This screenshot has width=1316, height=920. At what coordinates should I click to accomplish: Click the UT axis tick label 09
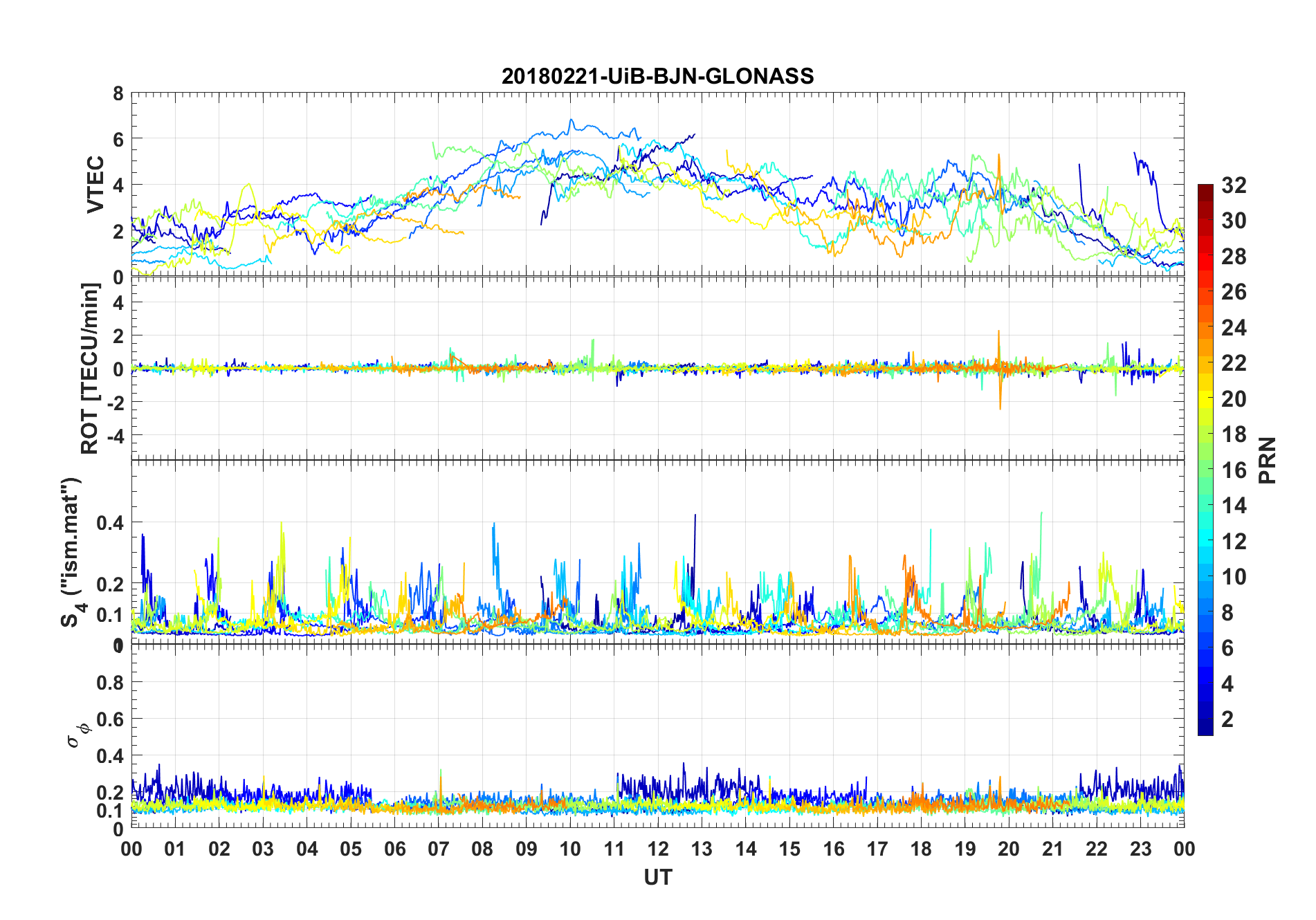click(527, 849)
